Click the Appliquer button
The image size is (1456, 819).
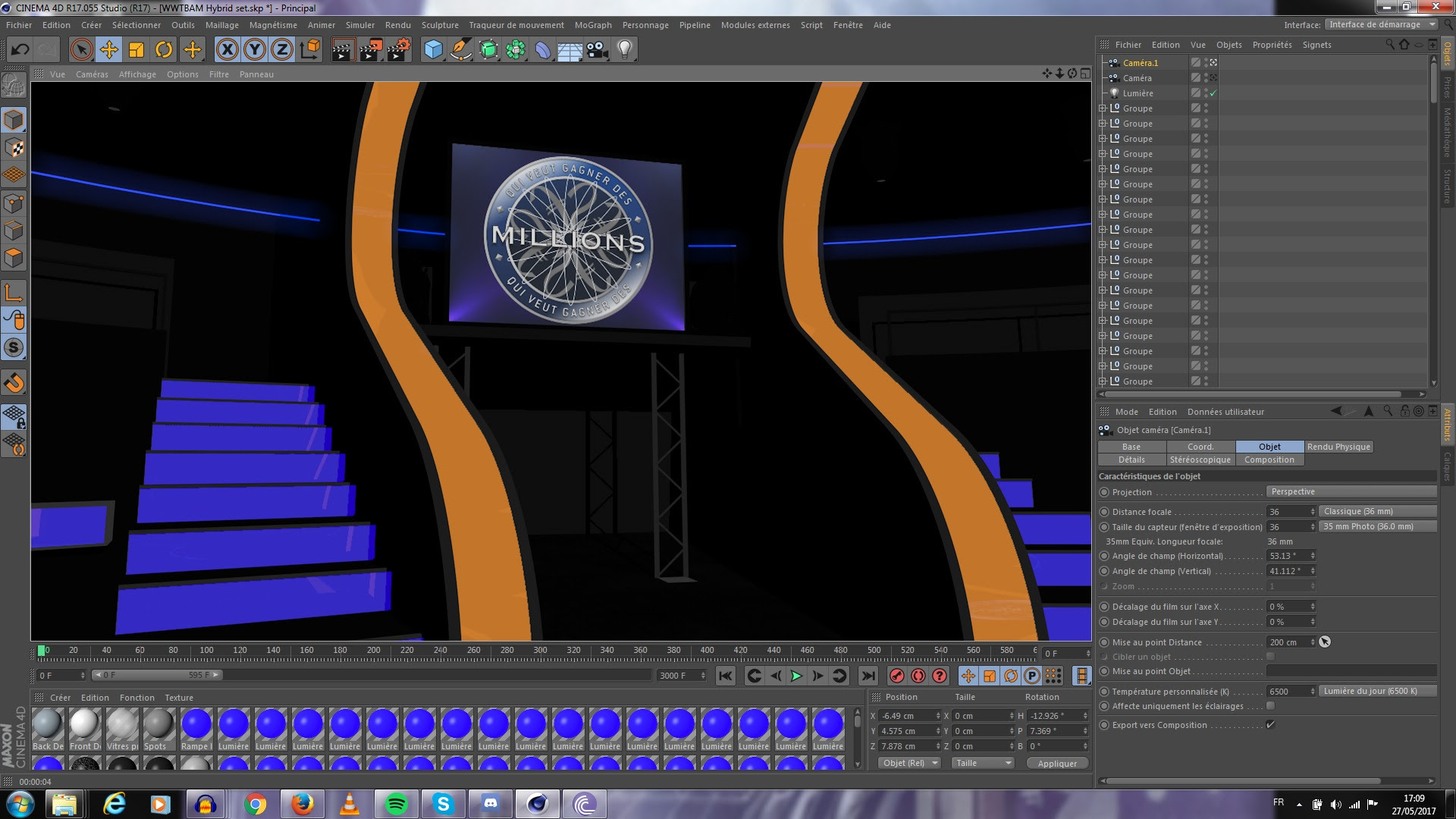(1057, 764)
